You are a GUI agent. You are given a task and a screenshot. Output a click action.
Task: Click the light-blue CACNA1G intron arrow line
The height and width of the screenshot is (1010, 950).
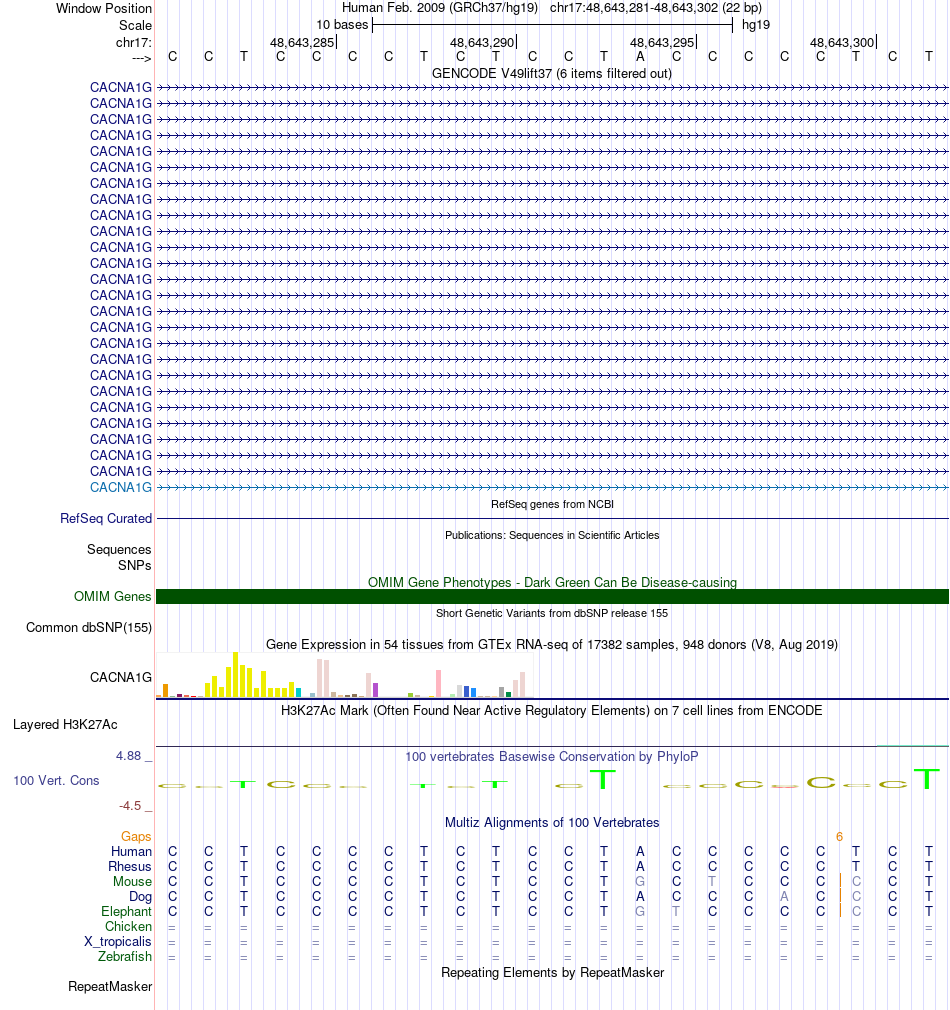[553, 488]
